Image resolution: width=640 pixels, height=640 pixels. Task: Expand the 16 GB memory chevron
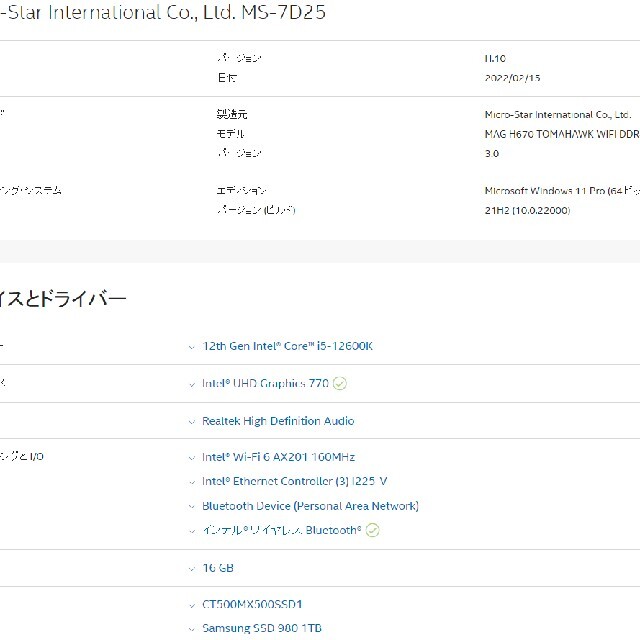[191, 569]
